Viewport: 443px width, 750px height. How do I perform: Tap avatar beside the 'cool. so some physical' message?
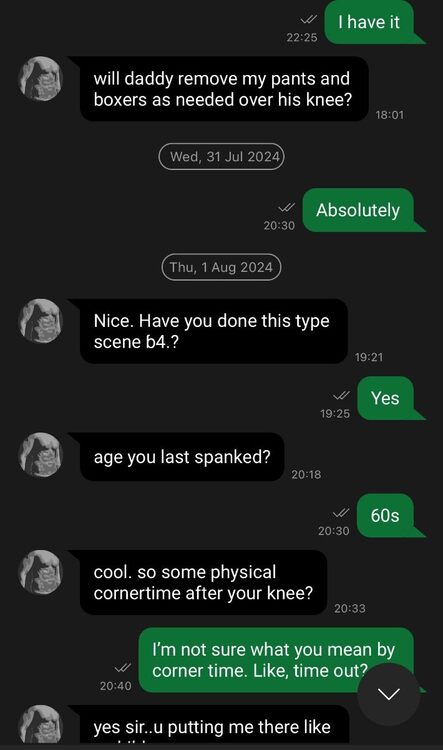[41, 573]
